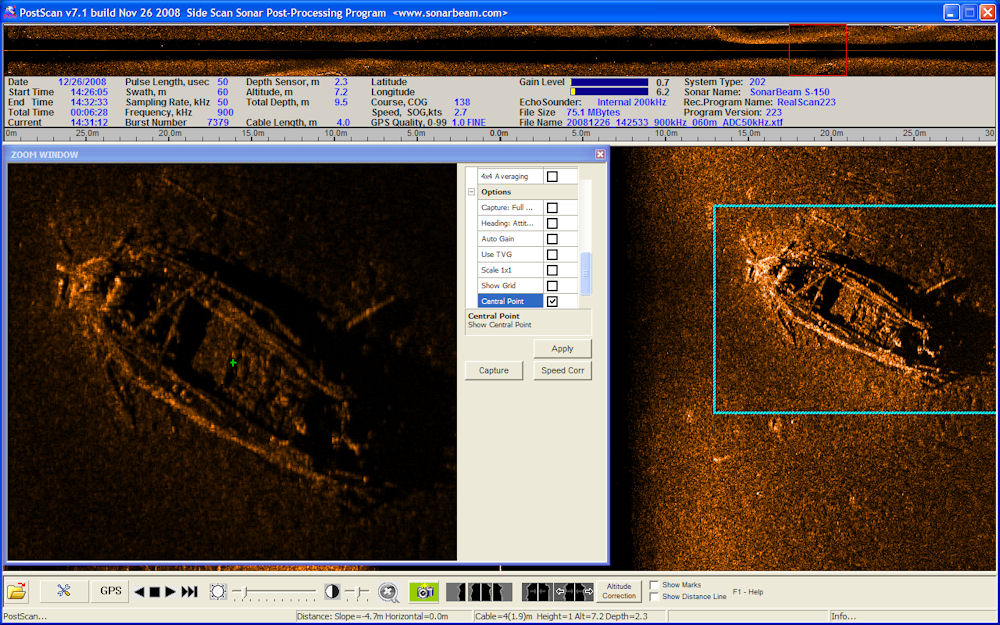Click the Speed Corr button

click(562, 371)
